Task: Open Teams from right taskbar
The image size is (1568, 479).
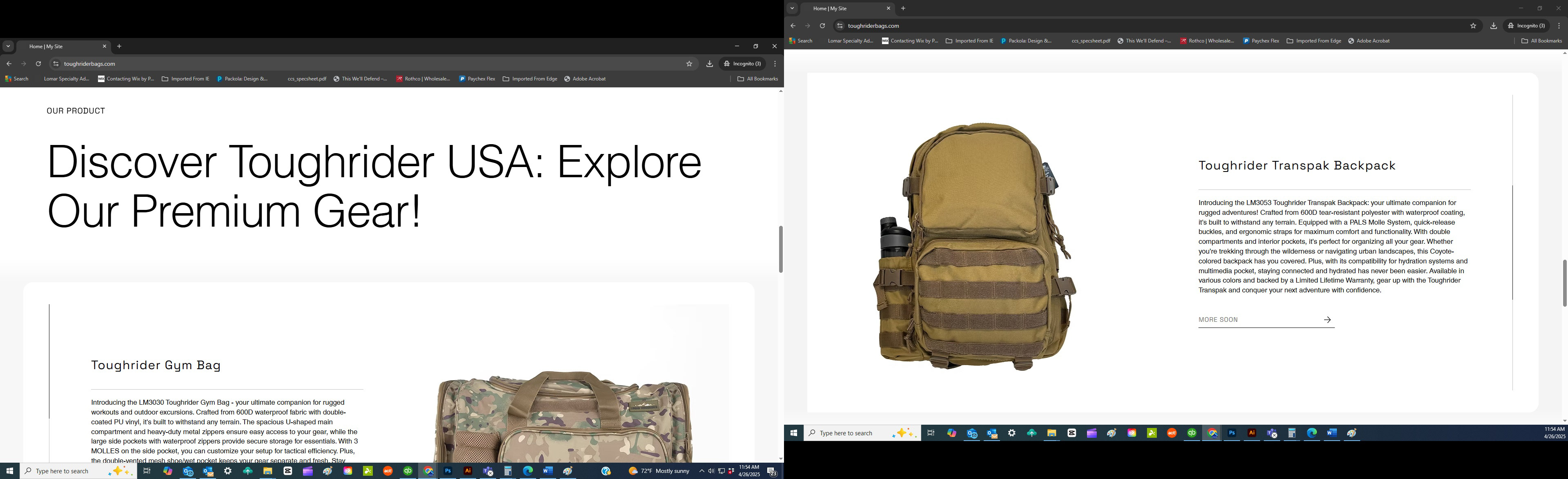Action: pyautogui.click(x=1272, y=433)
